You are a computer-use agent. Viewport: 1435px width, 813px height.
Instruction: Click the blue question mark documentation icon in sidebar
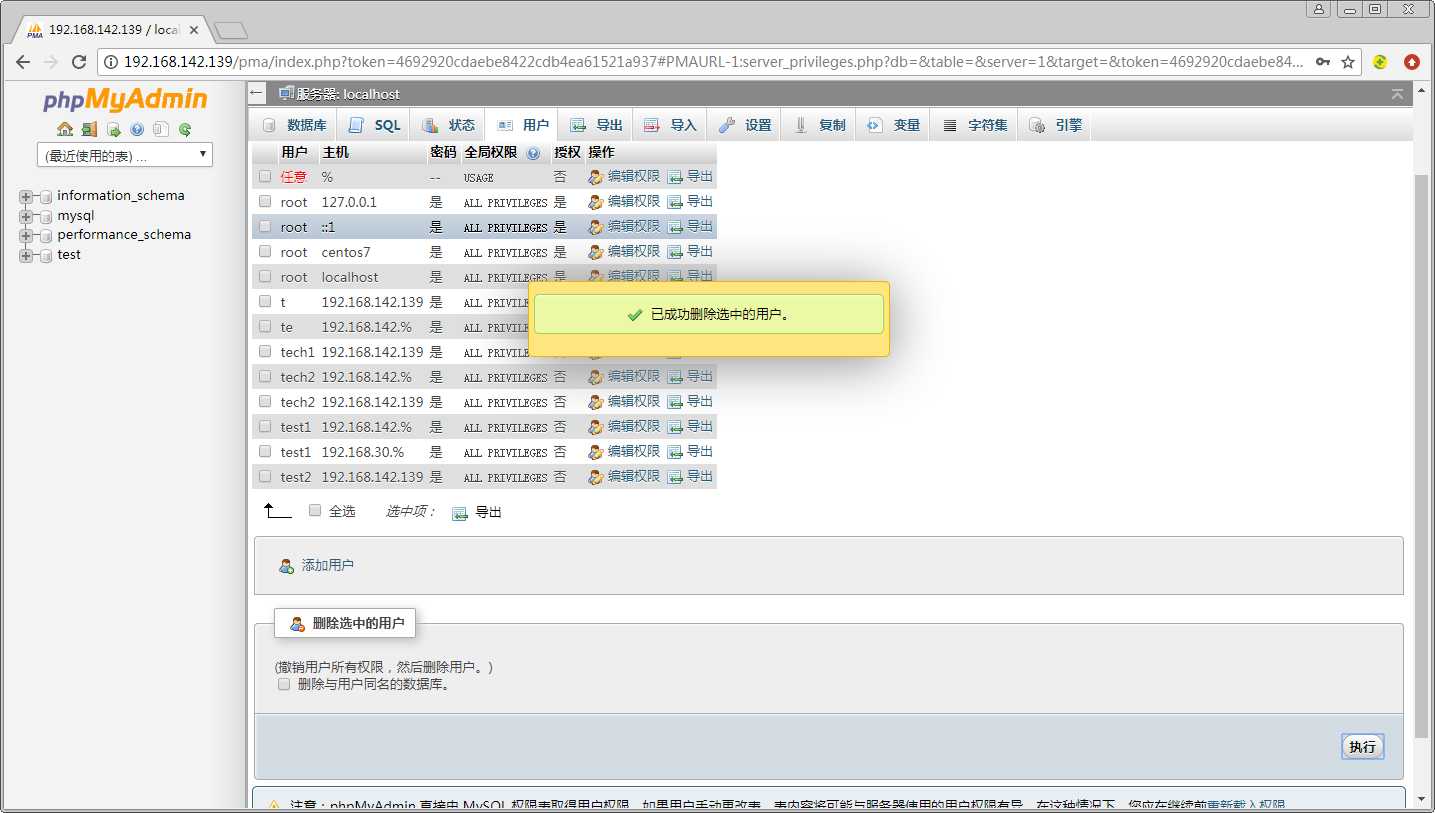pyautogui.click(x=137, y=129)
